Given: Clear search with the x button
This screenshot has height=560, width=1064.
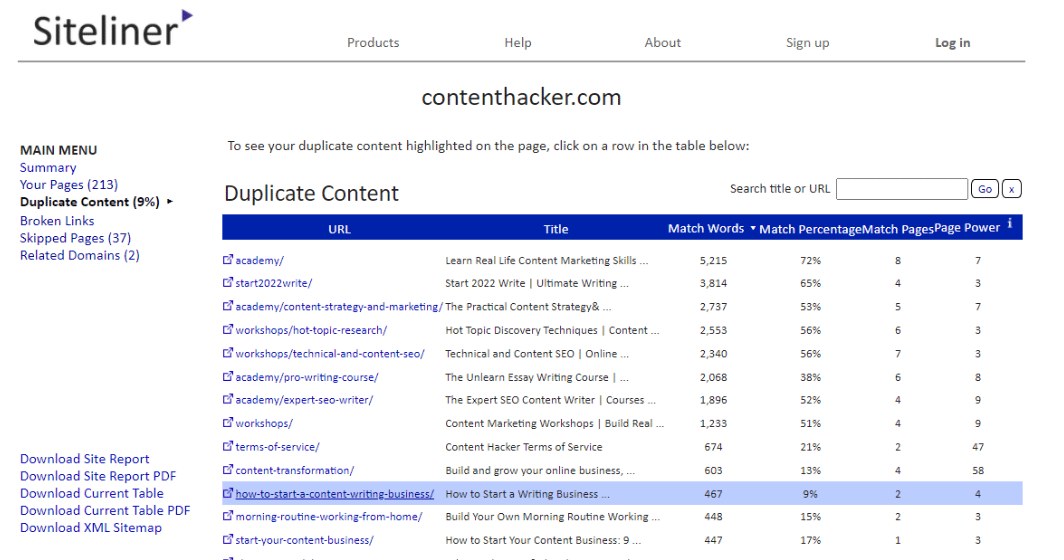Looking at the screenshot, I should coord(1011,189).
